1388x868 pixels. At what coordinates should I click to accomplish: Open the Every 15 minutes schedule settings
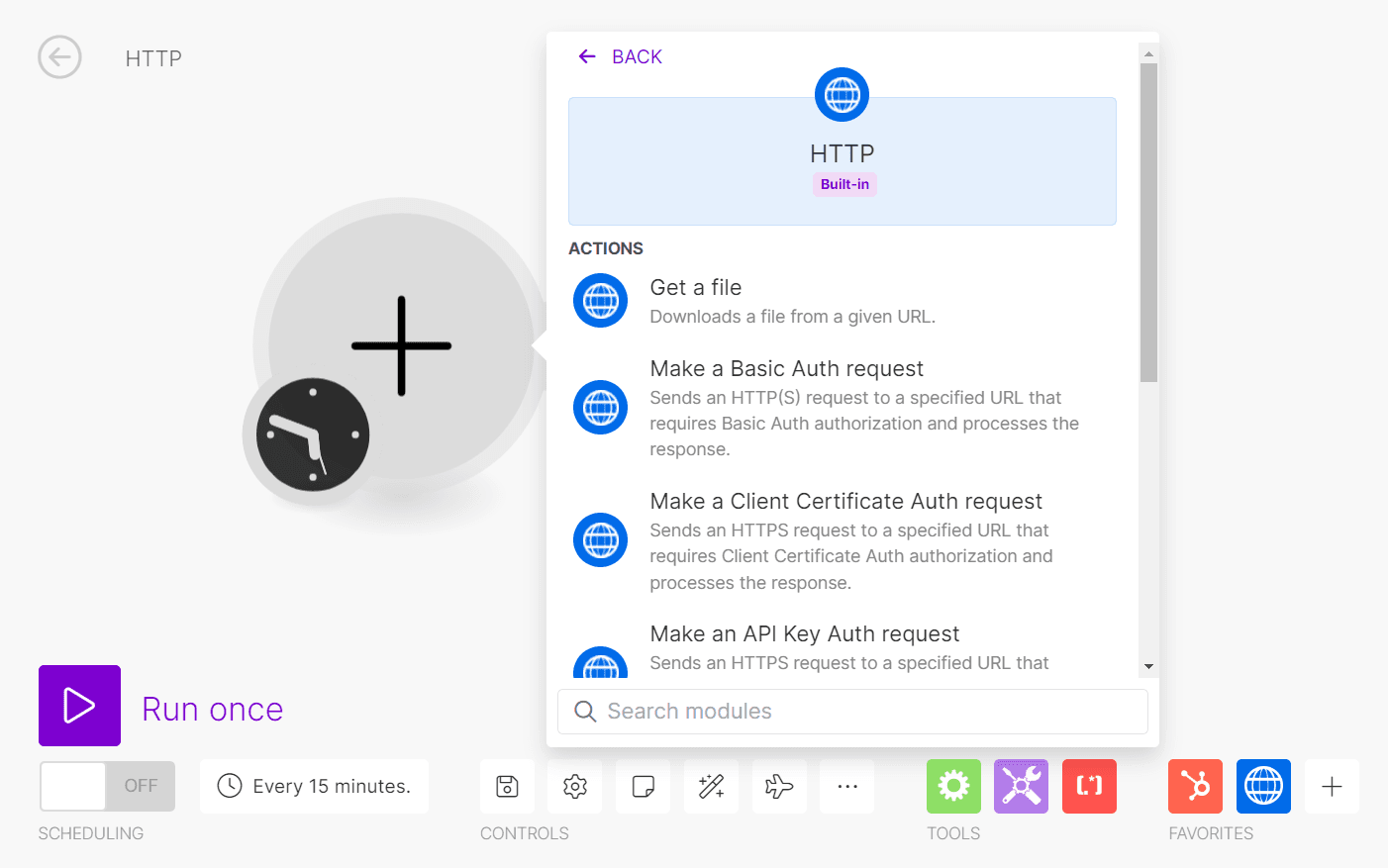click(x=314, y=786)
